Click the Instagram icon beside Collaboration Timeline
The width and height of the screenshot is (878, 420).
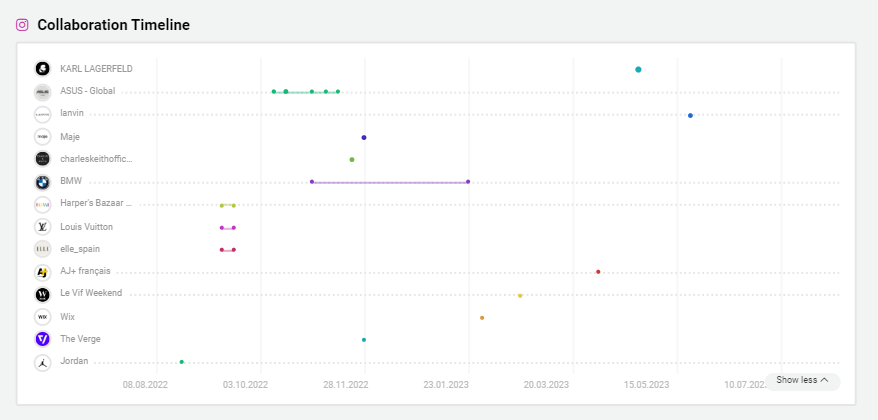22,25
